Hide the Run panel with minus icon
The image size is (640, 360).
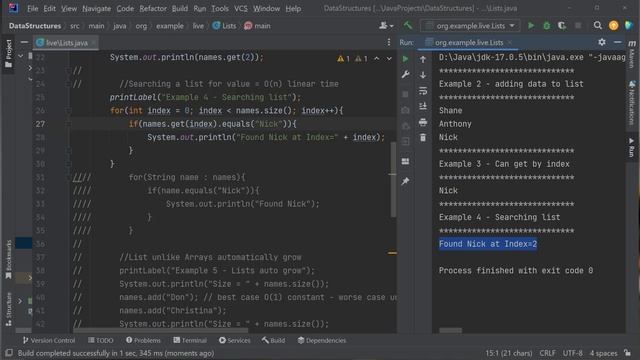click(618, 42)
